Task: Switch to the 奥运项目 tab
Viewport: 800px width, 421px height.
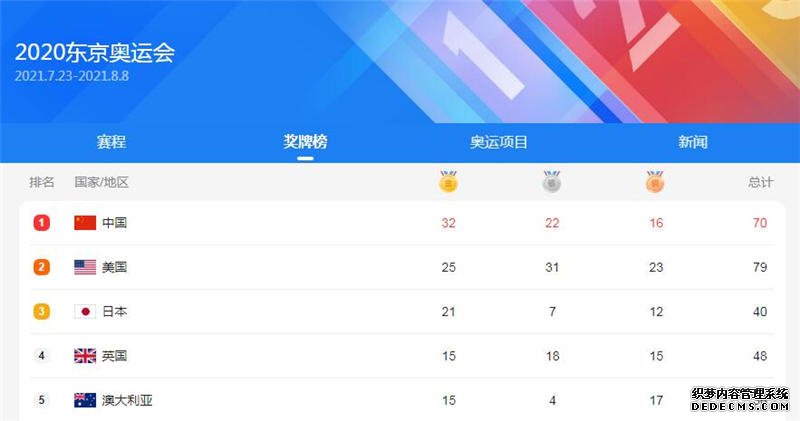Action: [x=499, y=142]
